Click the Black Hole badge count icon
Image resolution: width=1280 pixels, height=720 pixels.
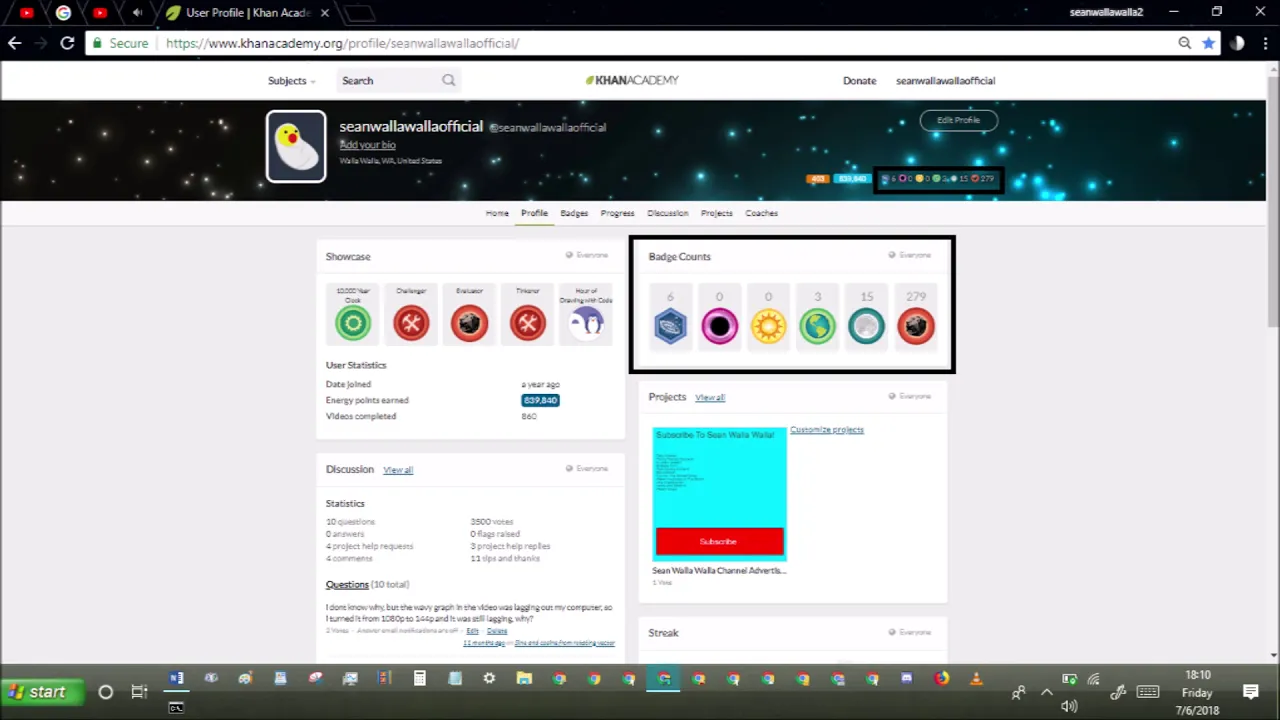click(719, 326)
